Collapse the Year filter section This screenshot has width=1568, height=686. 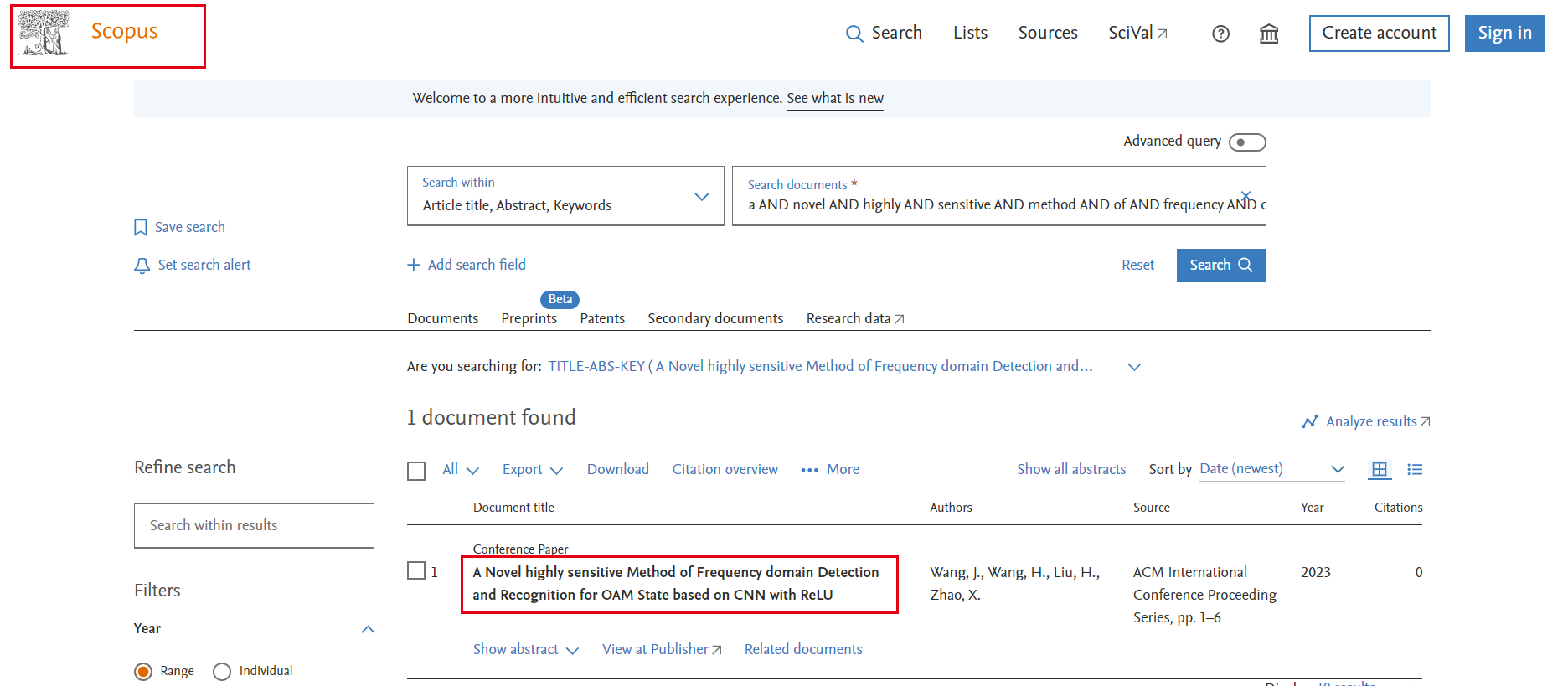point(368,629)
